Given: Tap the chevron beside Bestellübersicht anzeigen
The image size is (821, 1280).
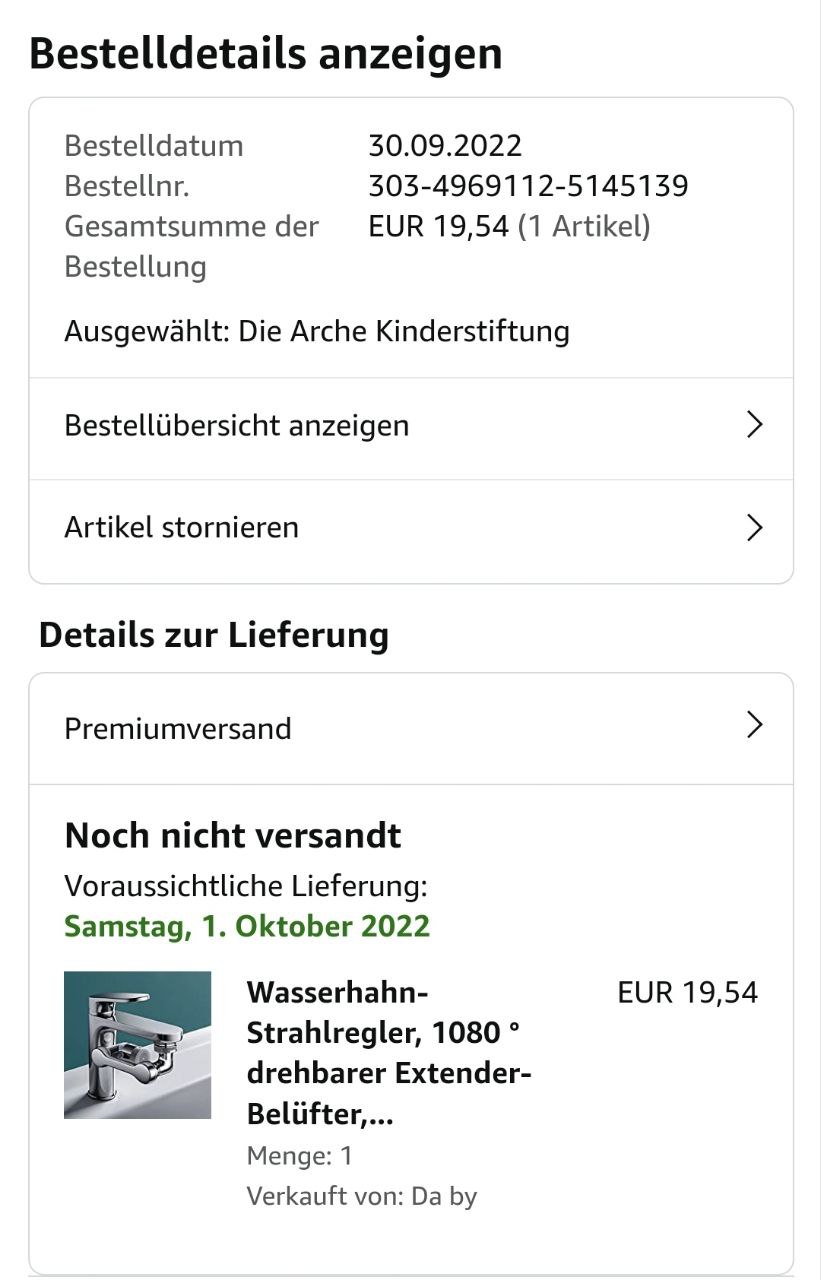Looking at the screenshot, I should pos(755,425).
